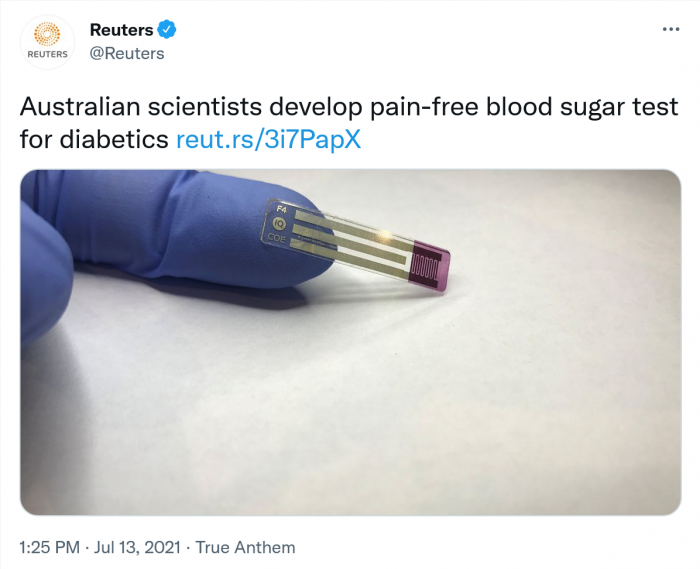Click the word REUTERS under avatar logo
Screen dimensions: 700x569
tap(47, 54)
